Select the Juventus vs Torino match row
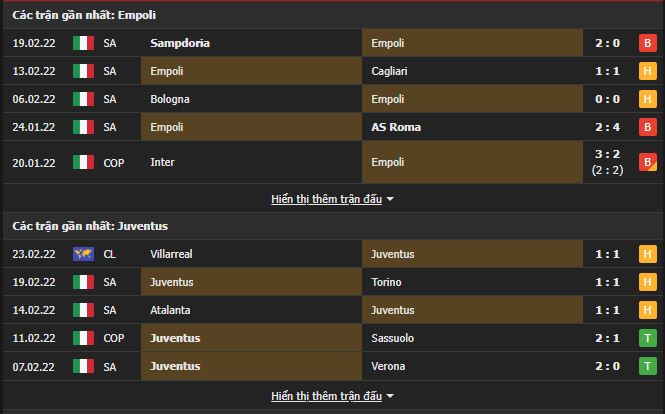The width and height of the screenshot is (665, 414). [x=332, y=282]
